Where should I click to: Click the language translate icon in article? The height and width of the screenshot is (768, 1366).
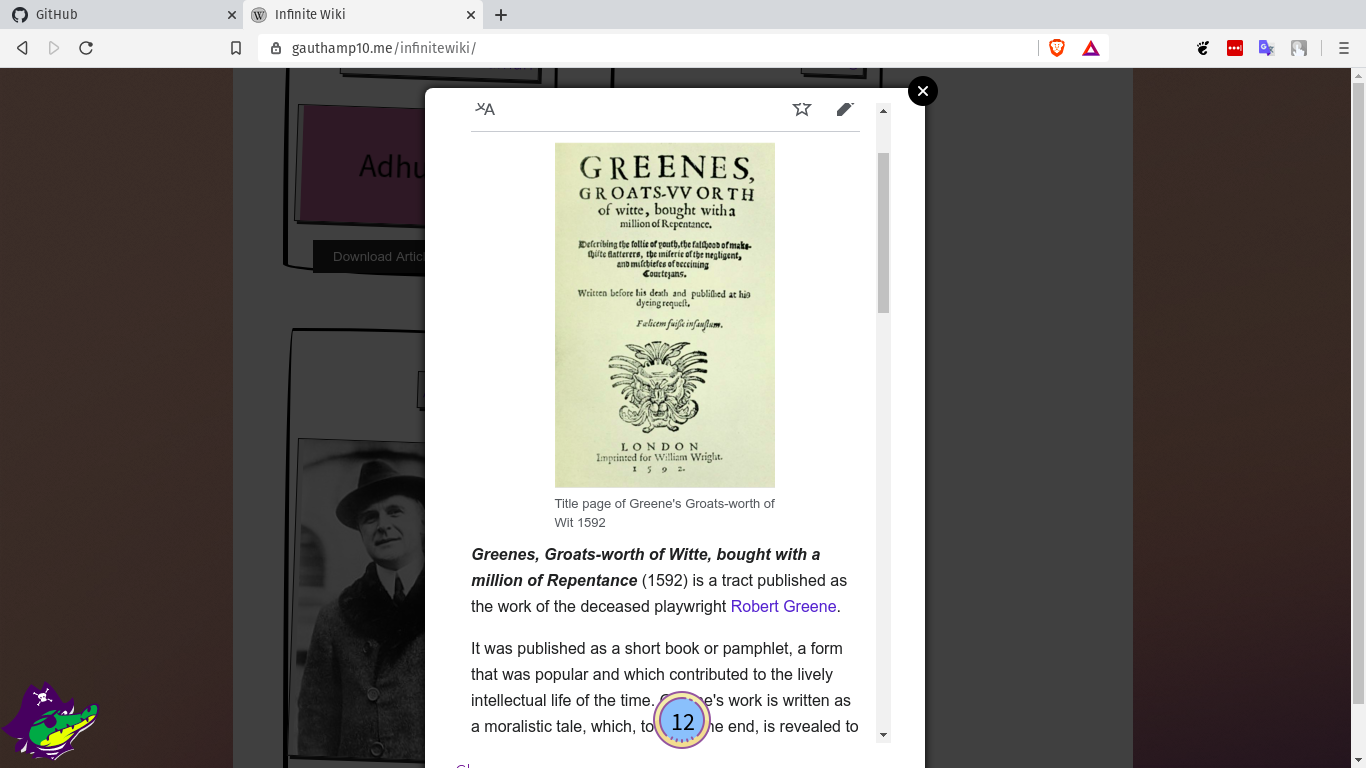pyautogui.click(x=485, y=109)
